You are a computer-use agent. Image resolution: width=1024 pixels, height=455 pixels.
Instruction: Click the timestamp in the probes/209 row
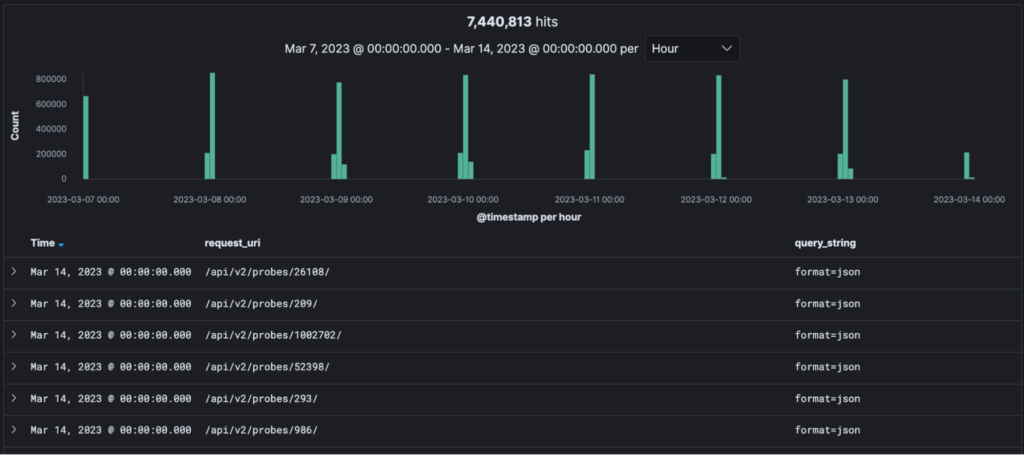111,304
